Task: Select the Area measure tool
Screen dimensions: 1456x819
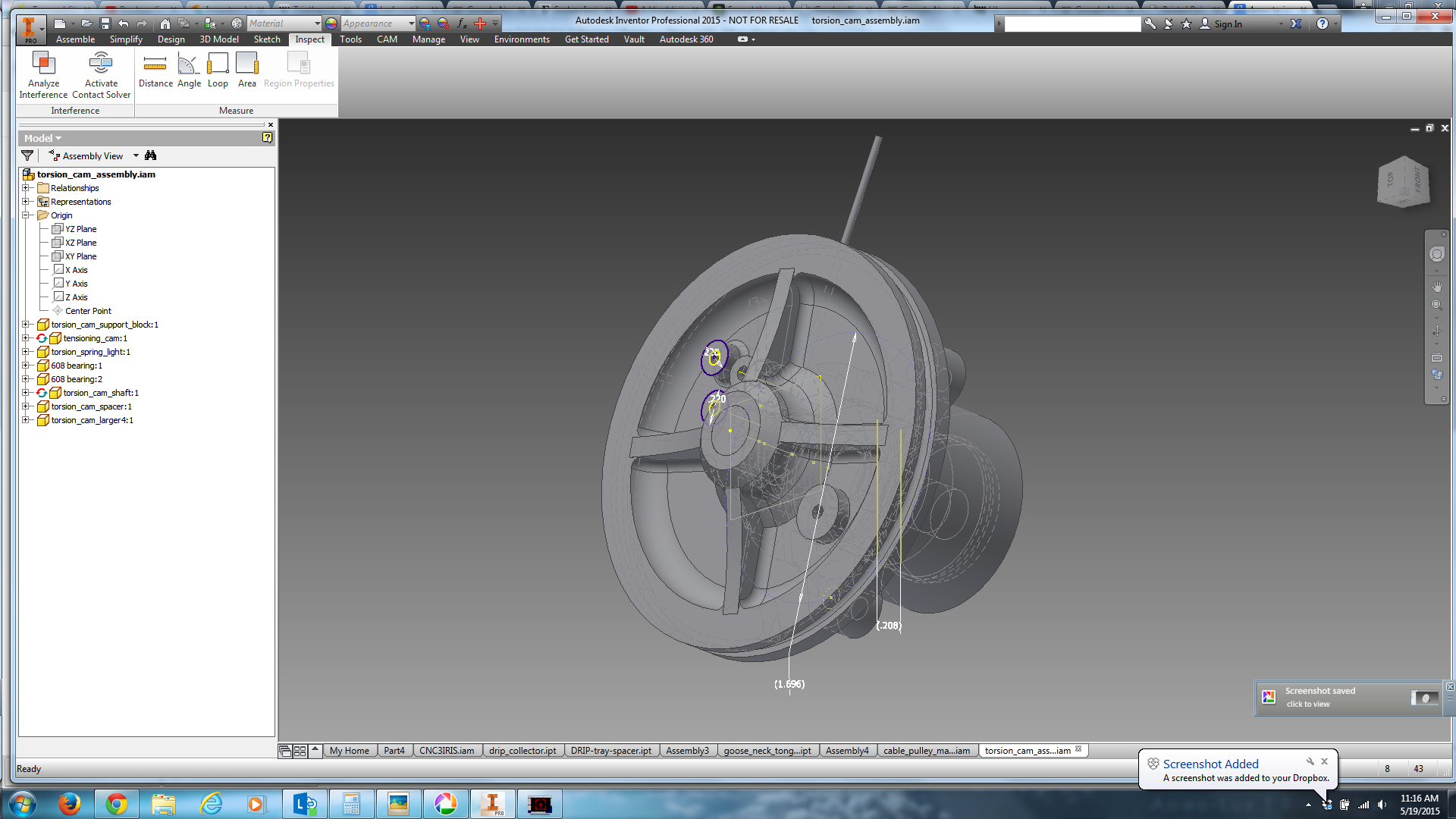Action: [x=247, y=71]
